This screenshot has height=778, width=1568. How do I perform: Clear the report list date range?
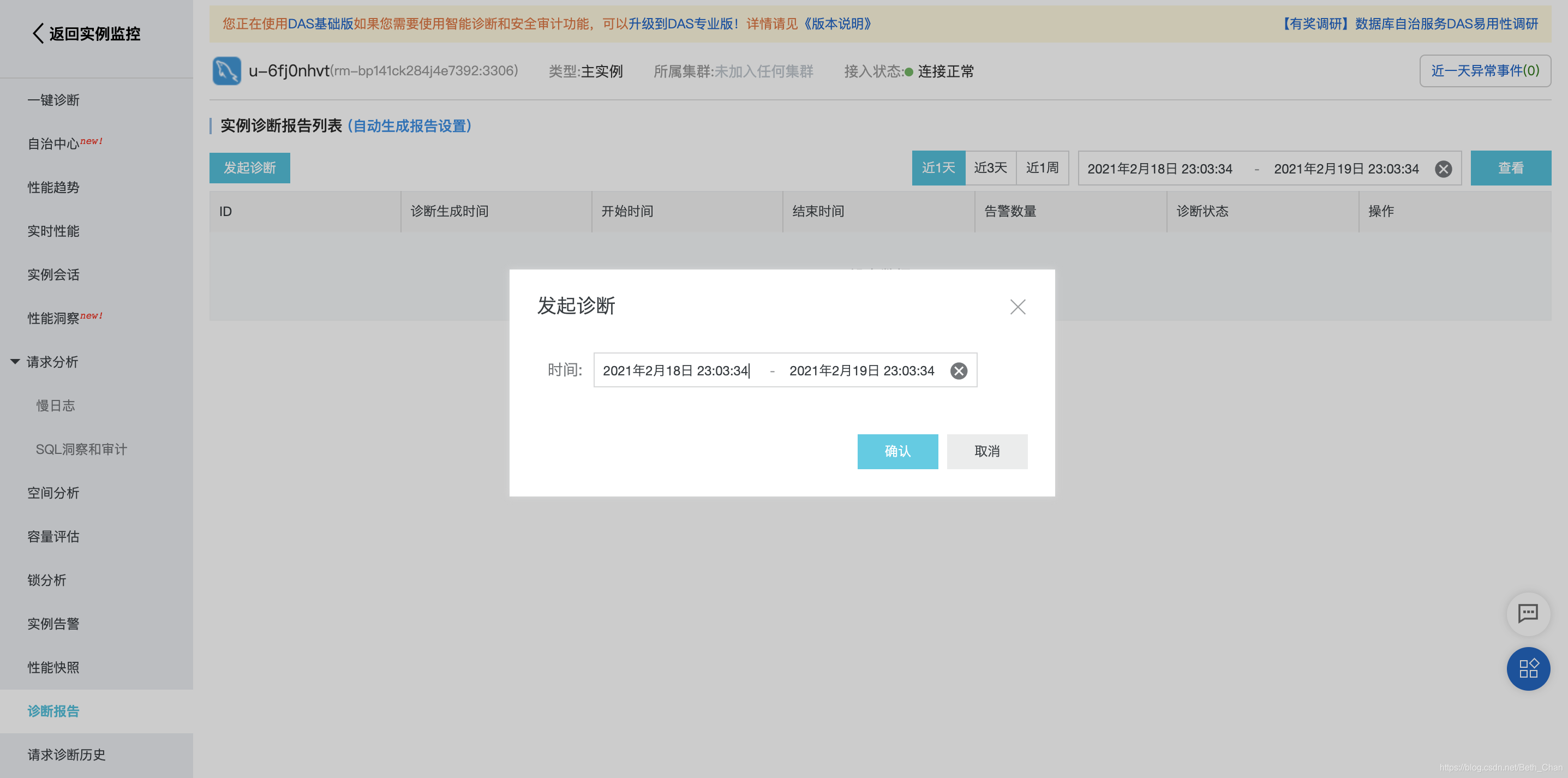pos(1443,169)
